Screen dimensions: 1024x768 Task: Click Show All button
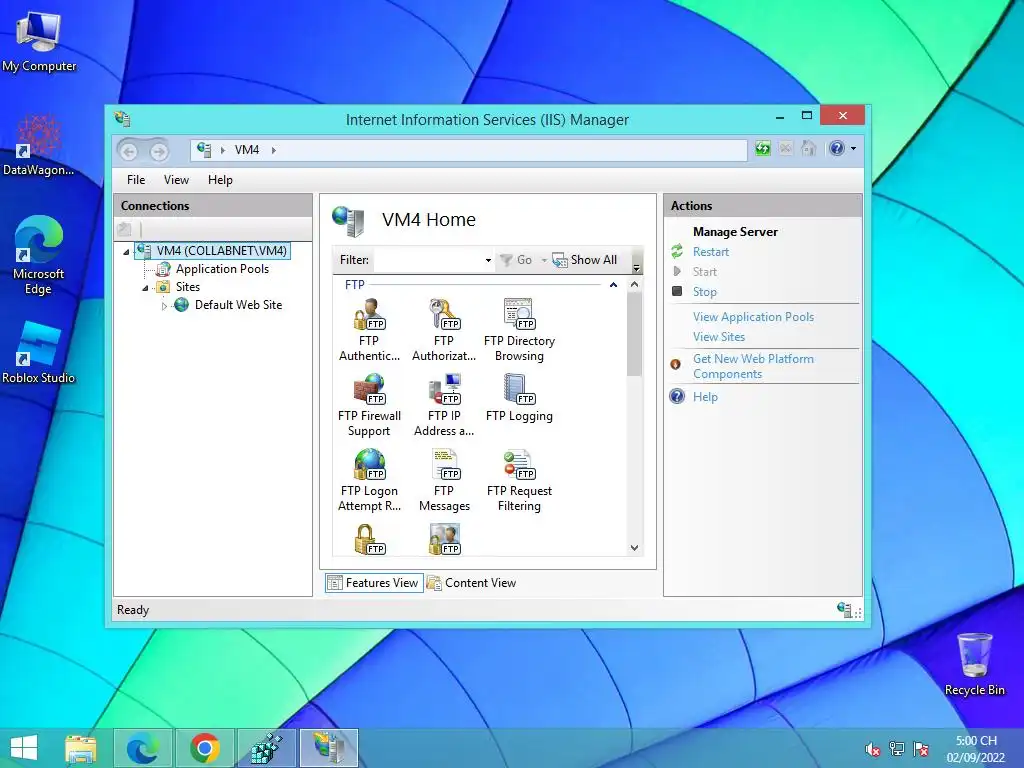point(585,260)
